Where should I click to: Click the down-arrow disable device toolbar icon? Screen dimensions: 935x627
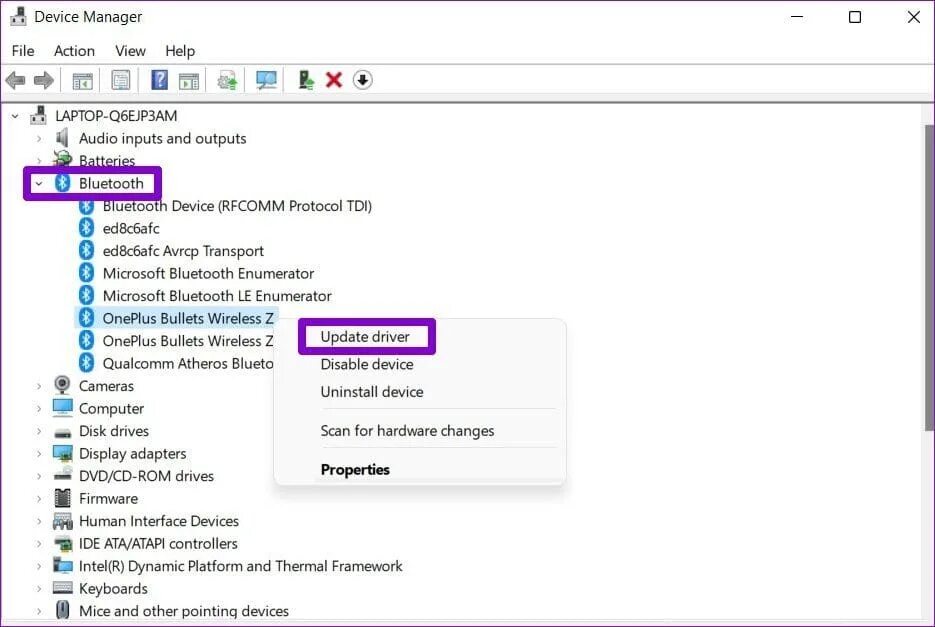coord(363,80)
